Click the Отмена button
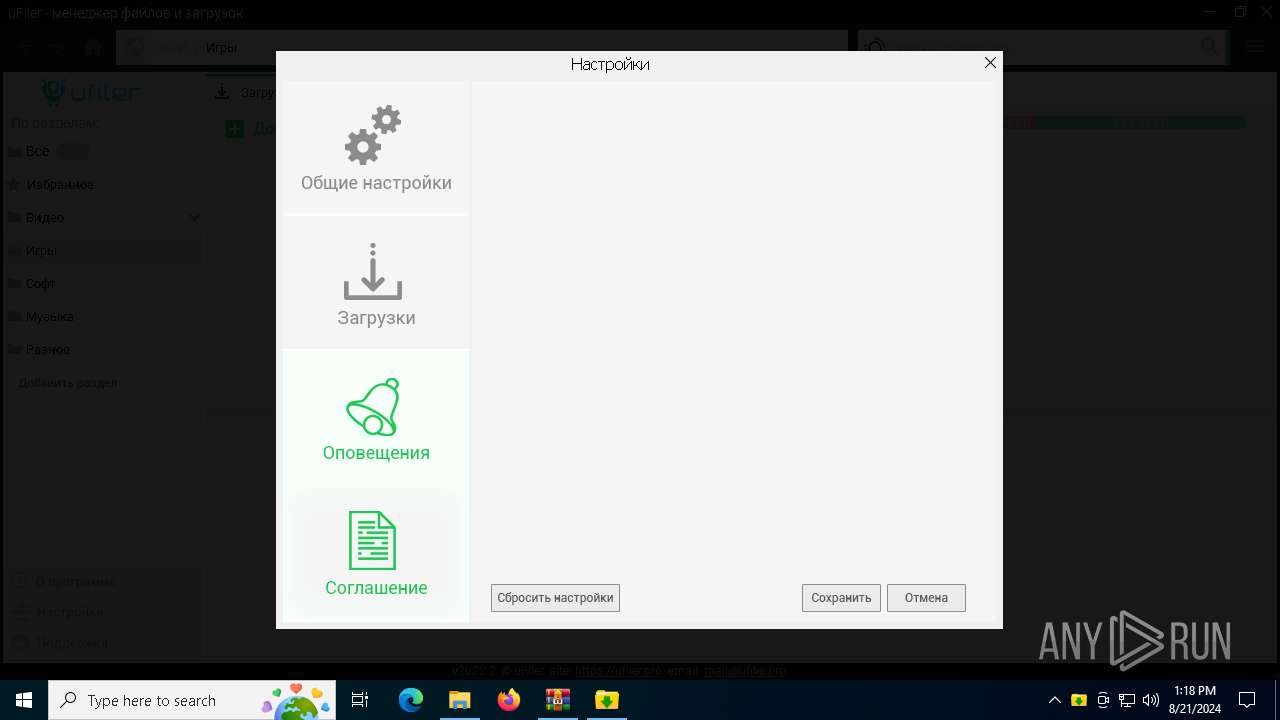Screen dimensions: 1280x720 (x=926, y=598)
